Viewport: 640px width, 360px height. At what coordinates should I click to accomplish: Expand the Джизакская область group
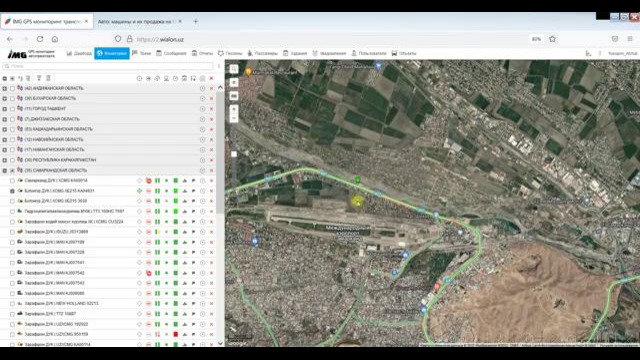4,119
